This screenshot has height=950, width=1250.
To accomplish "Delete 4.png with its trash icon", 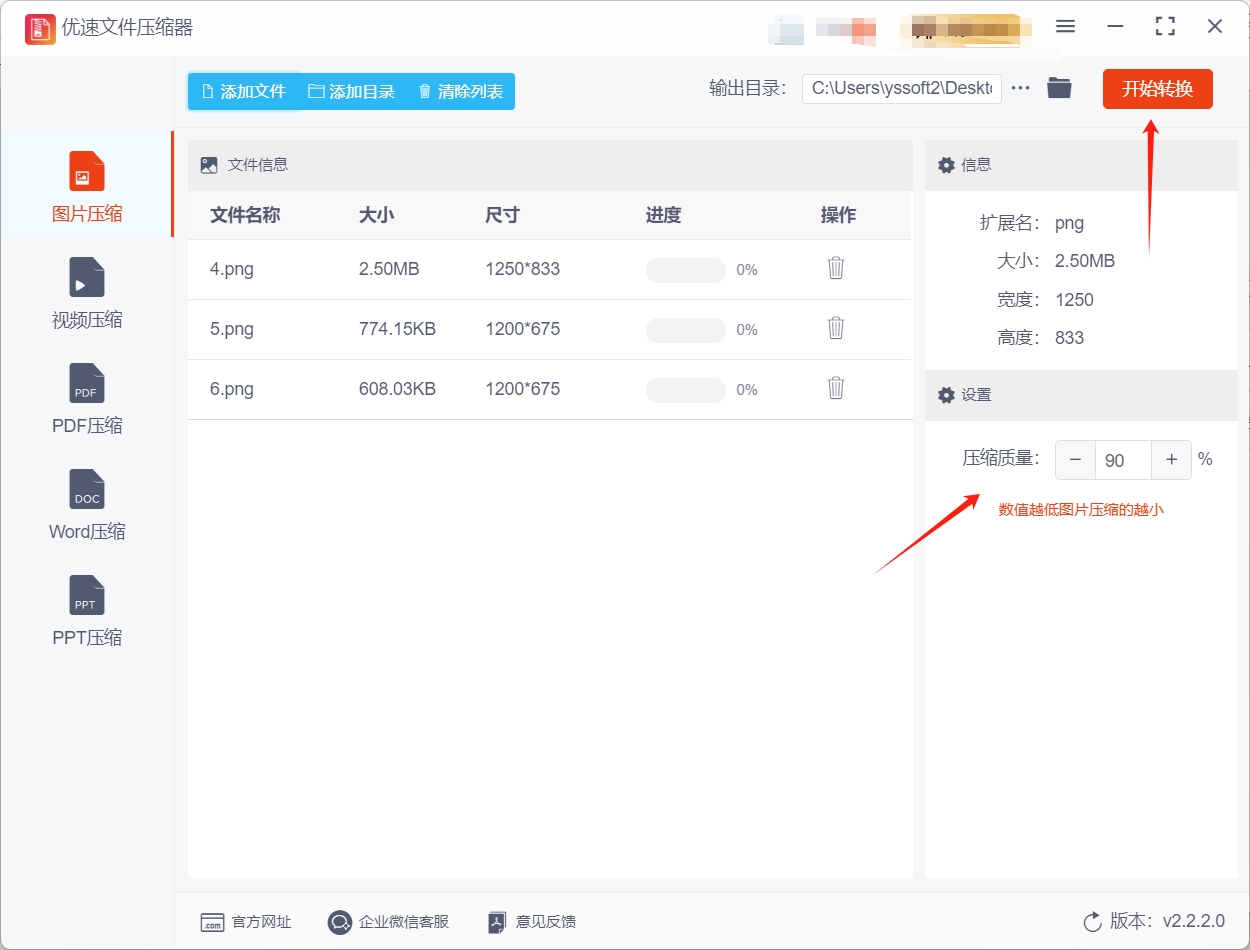I will (836, 268).
